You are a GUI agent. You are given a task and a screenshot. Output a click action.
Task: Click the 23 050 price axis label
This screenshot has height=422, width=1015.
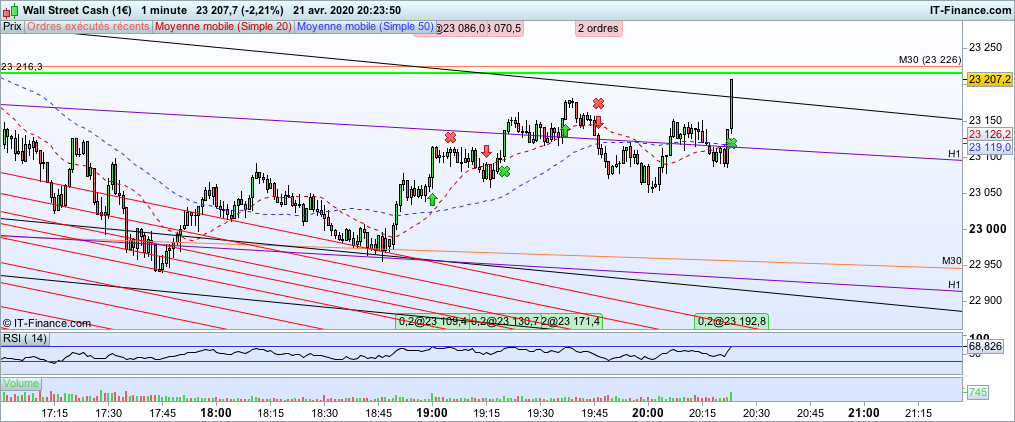pos(984,192)
